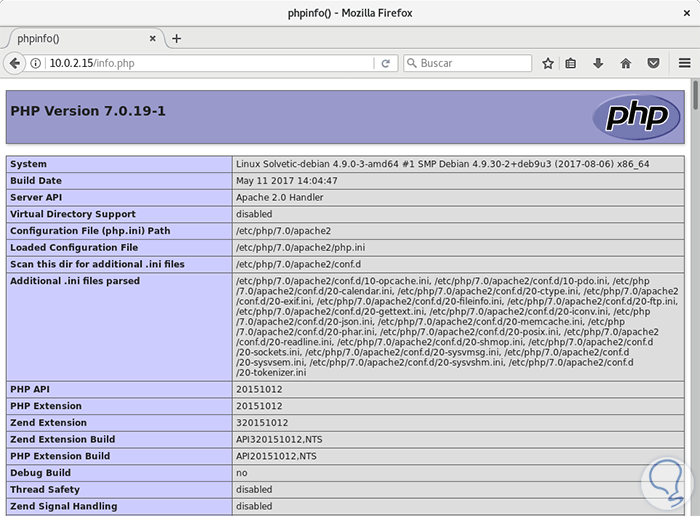The image size is (700, 516).
Task: Open site information icon in address bar
Action: 35,63
